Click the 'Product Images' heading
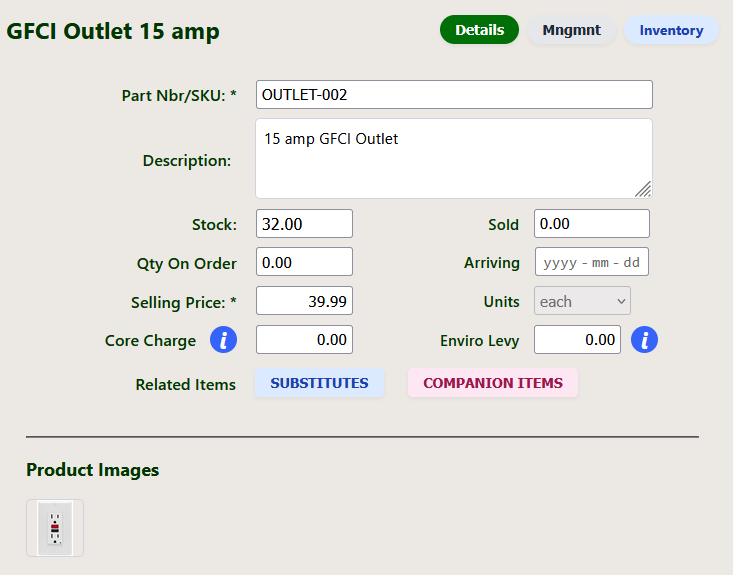Viewport: 733px width, 575px height. (x=93, y=470)
